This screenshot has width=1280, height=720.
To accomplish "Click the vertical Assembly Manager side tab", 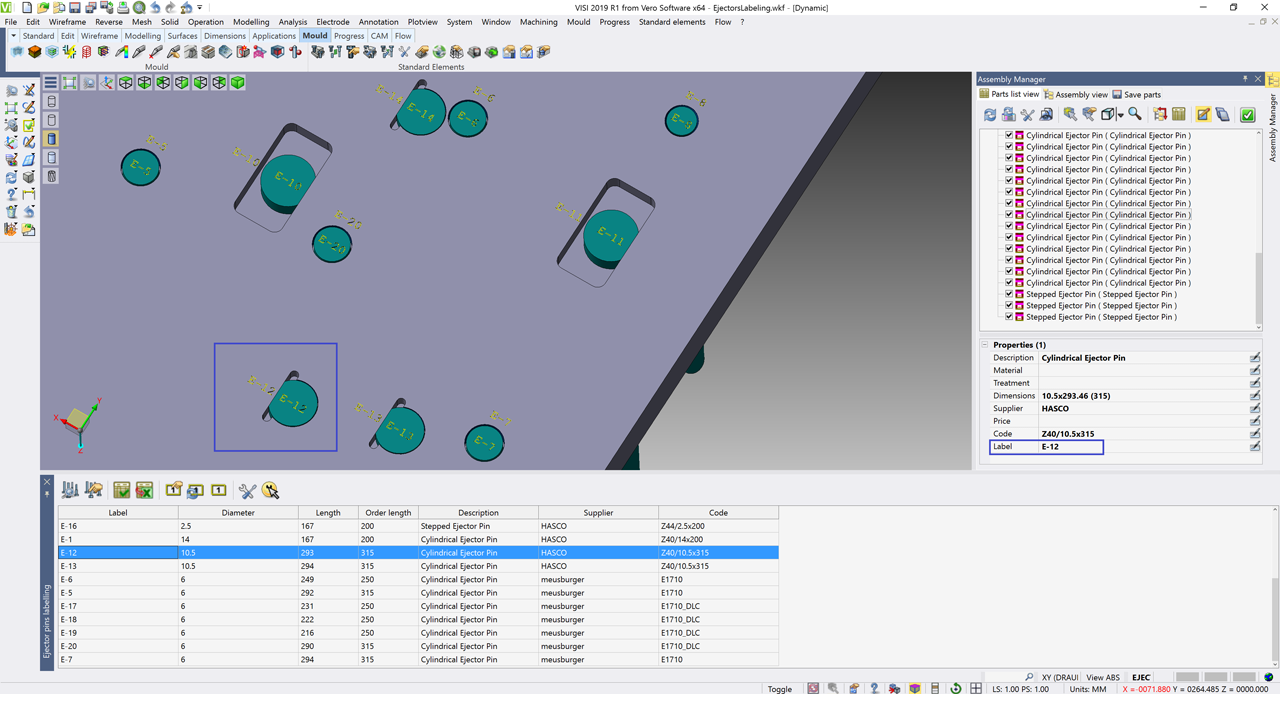I will click(1273, 127).
